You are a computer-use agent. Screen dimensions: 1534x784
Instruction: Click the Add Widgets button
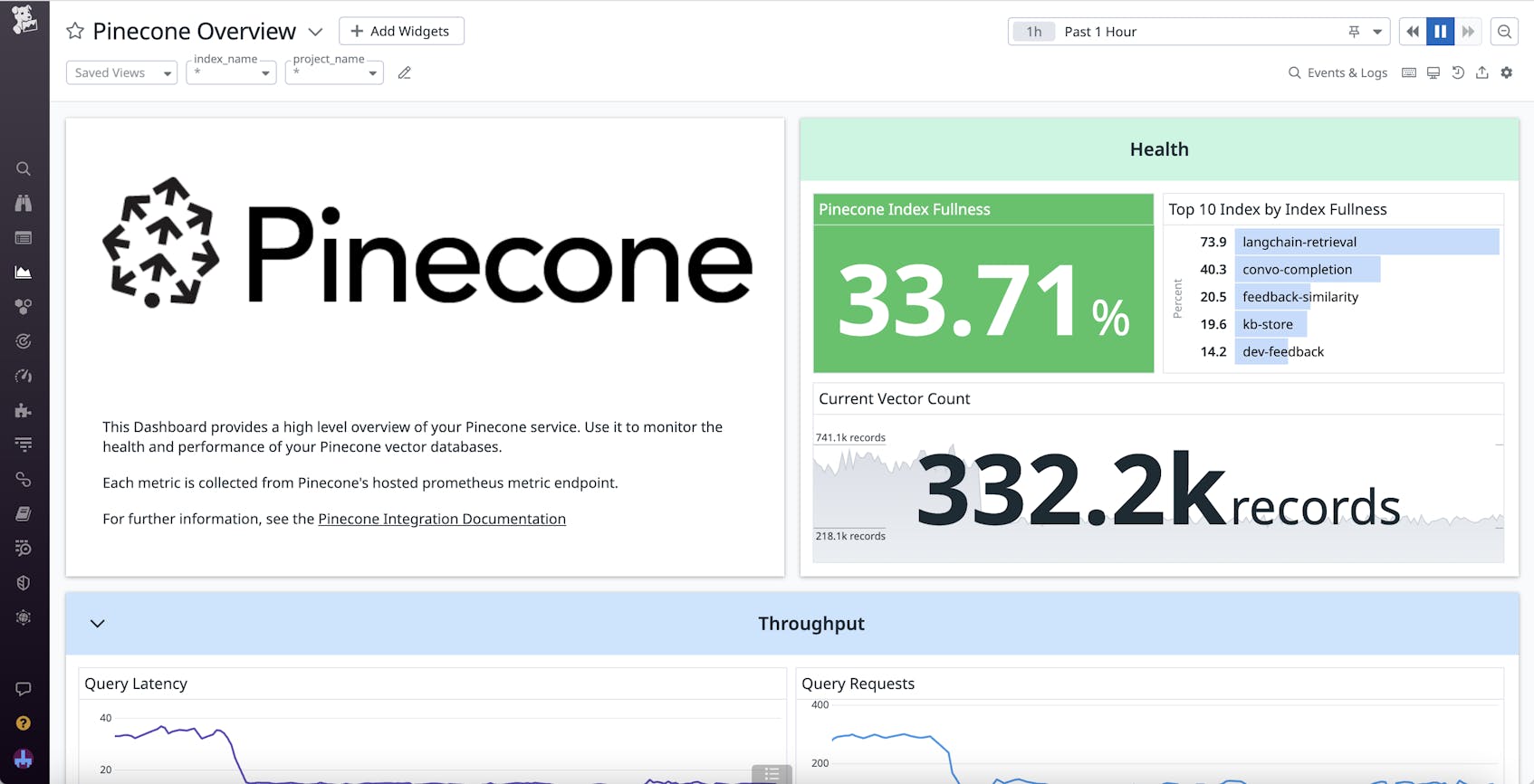point(401,31)
